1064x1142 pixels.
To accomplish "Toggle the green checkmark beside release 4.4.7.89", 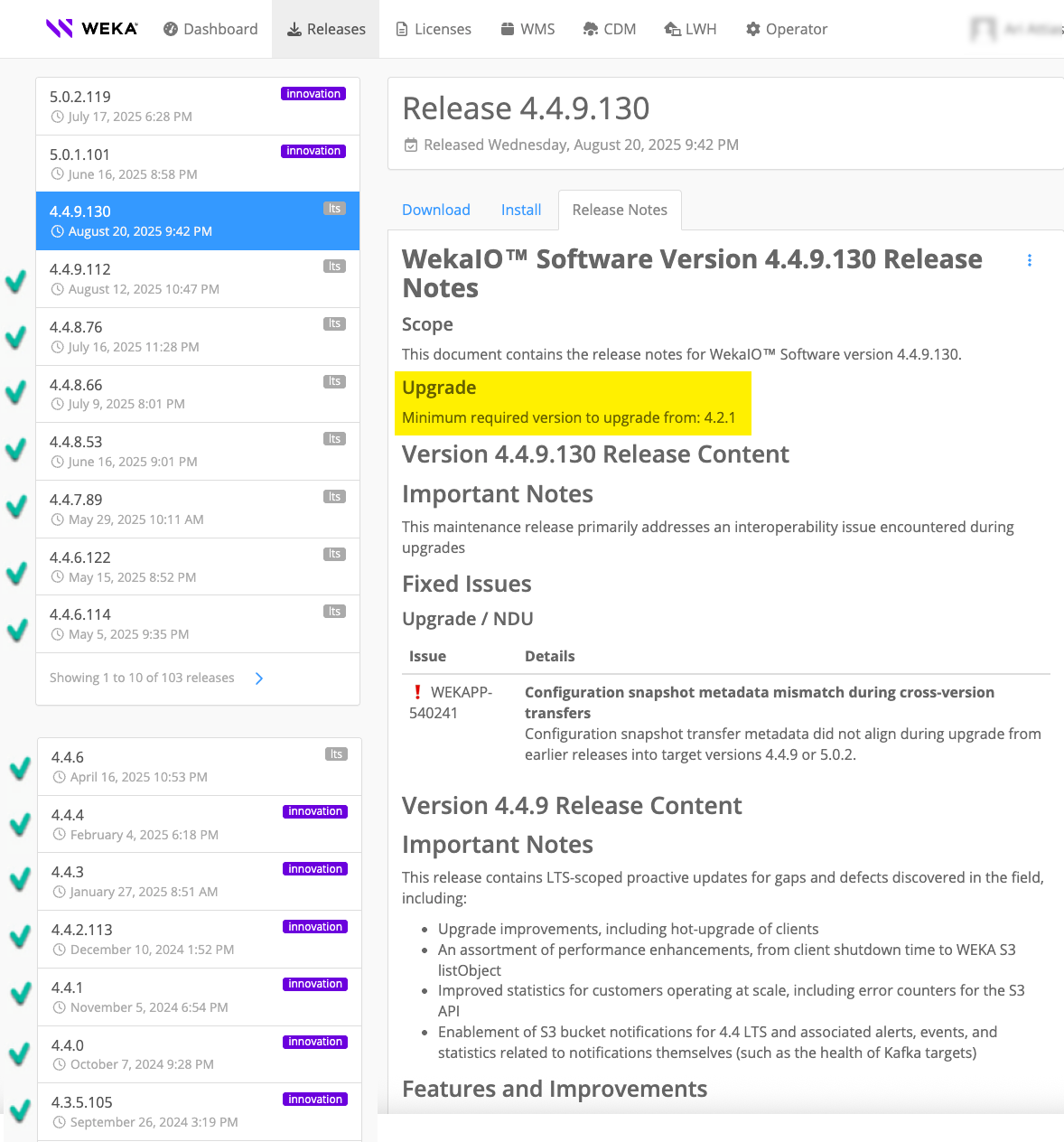I will (15, 506).
